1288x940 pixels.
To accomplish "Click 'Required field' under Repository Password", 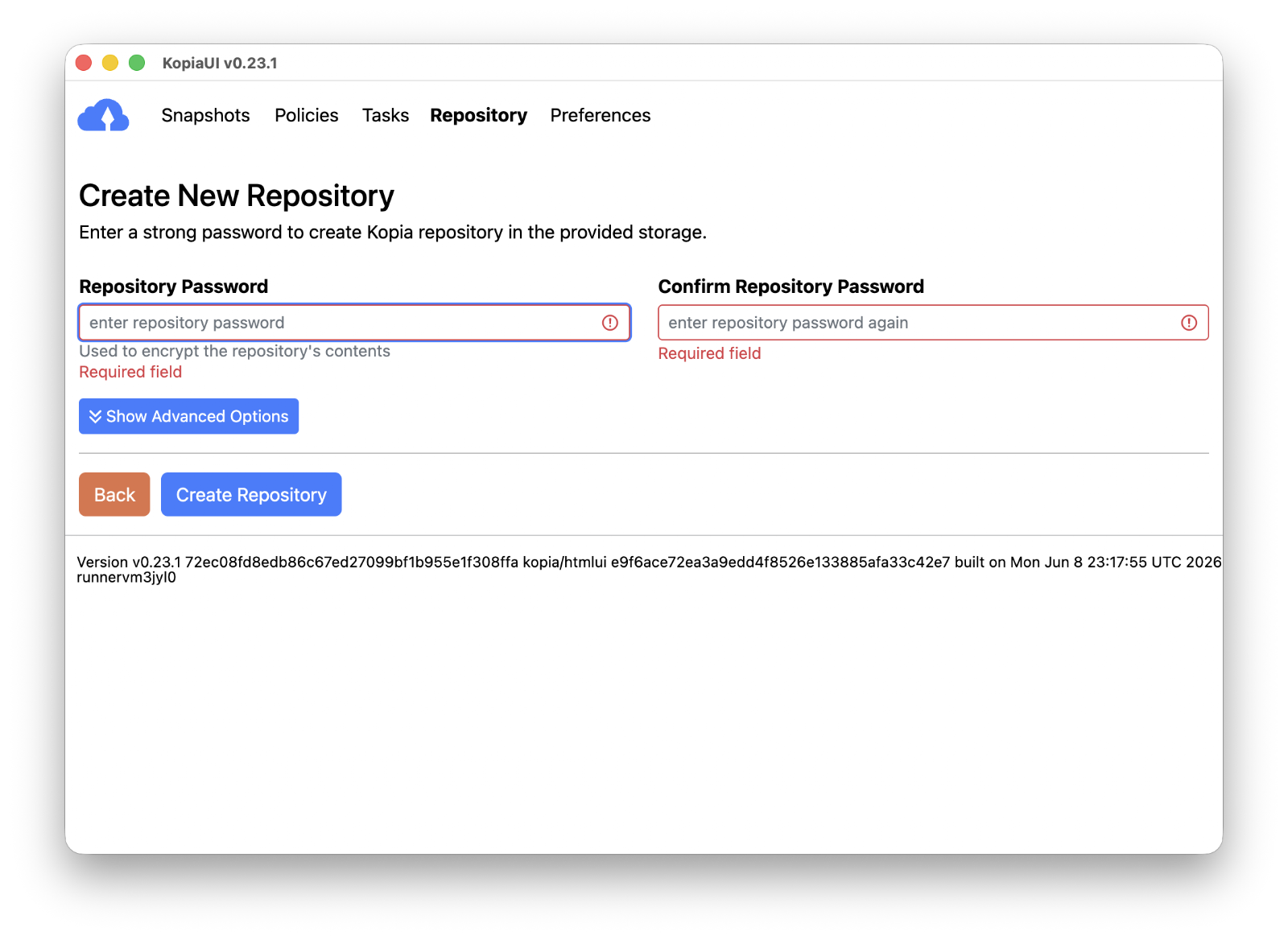I will click(x=130, y=372).
